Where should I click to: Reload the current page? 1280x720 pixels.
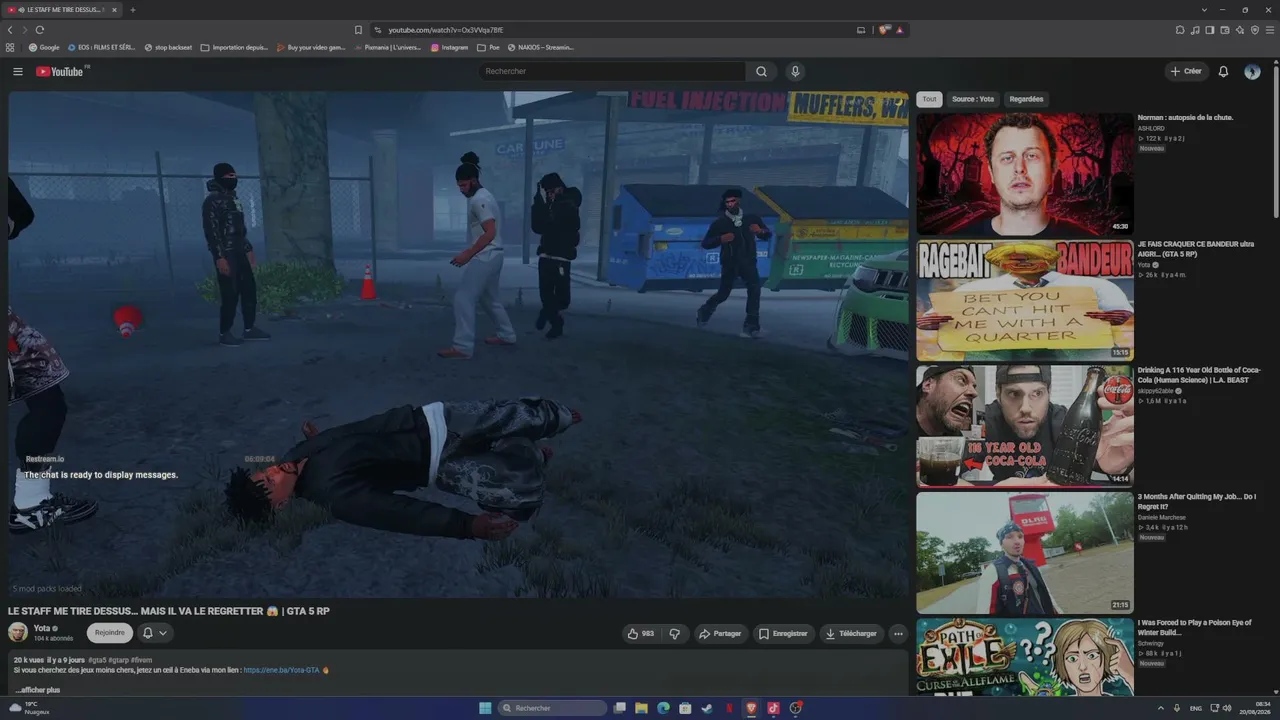tap(40, 30)
